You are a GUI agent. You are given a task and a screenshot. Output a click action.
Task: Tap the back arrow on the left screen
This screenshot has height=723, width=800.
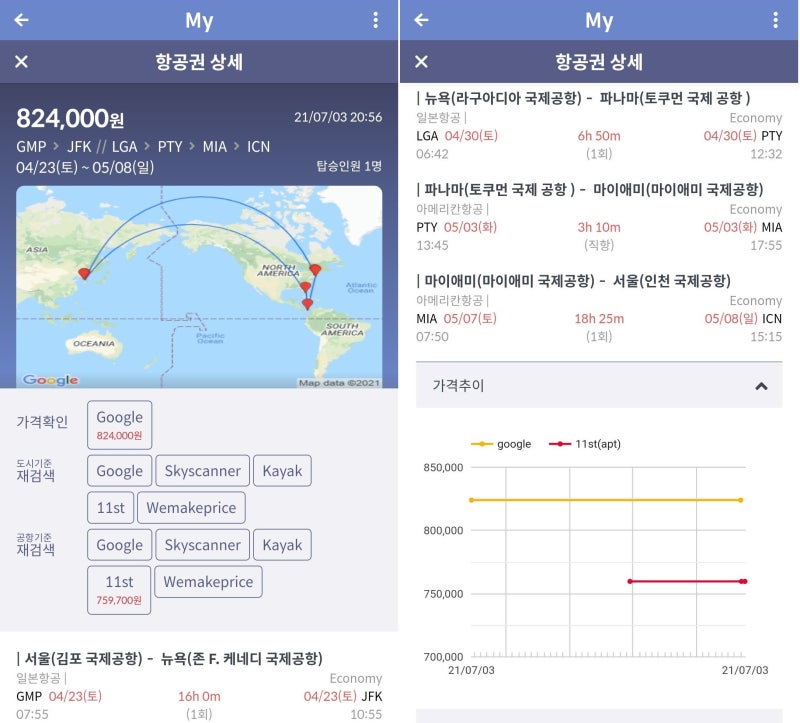(x=21, y=20)
